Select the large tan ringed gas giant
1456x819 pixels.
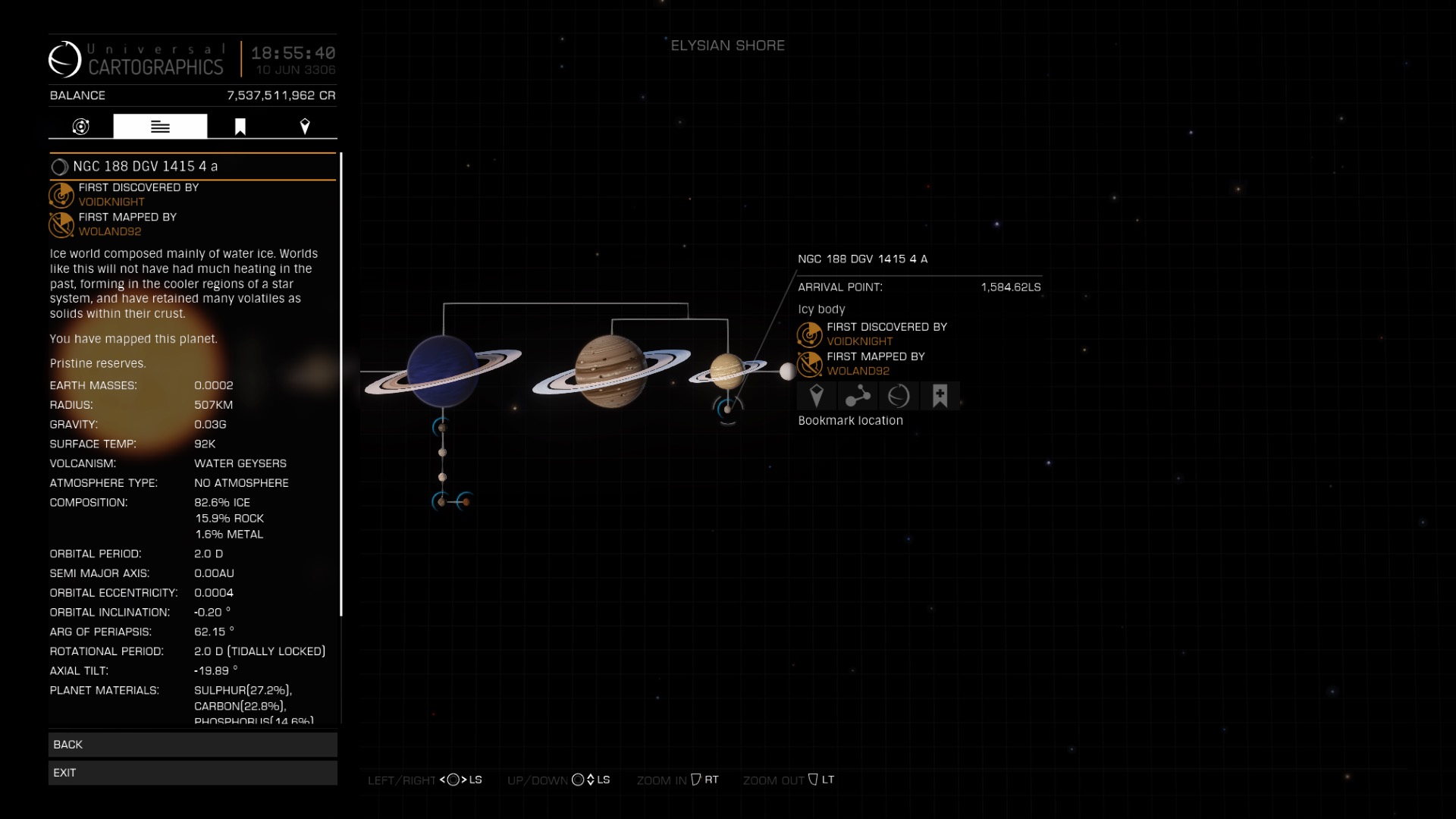[x=611, y=372]
